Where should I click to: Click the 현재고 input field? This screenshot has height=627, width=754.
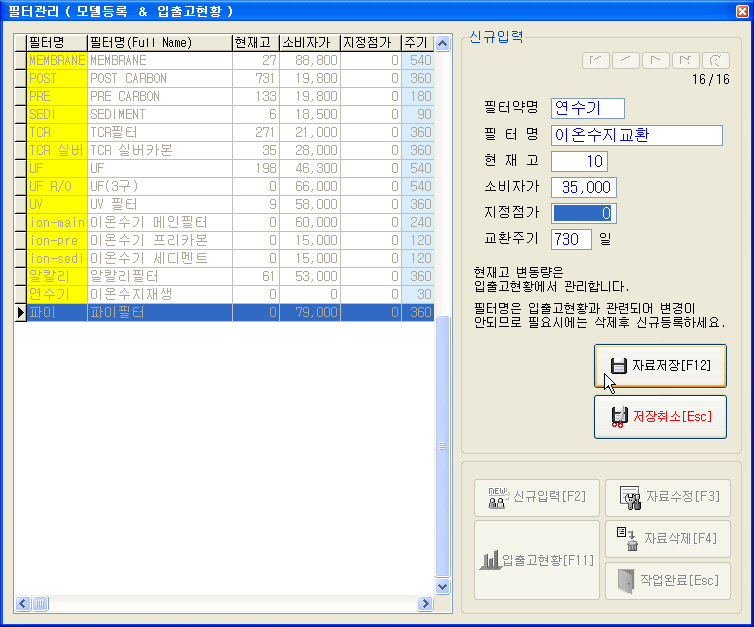pos(579,161)
